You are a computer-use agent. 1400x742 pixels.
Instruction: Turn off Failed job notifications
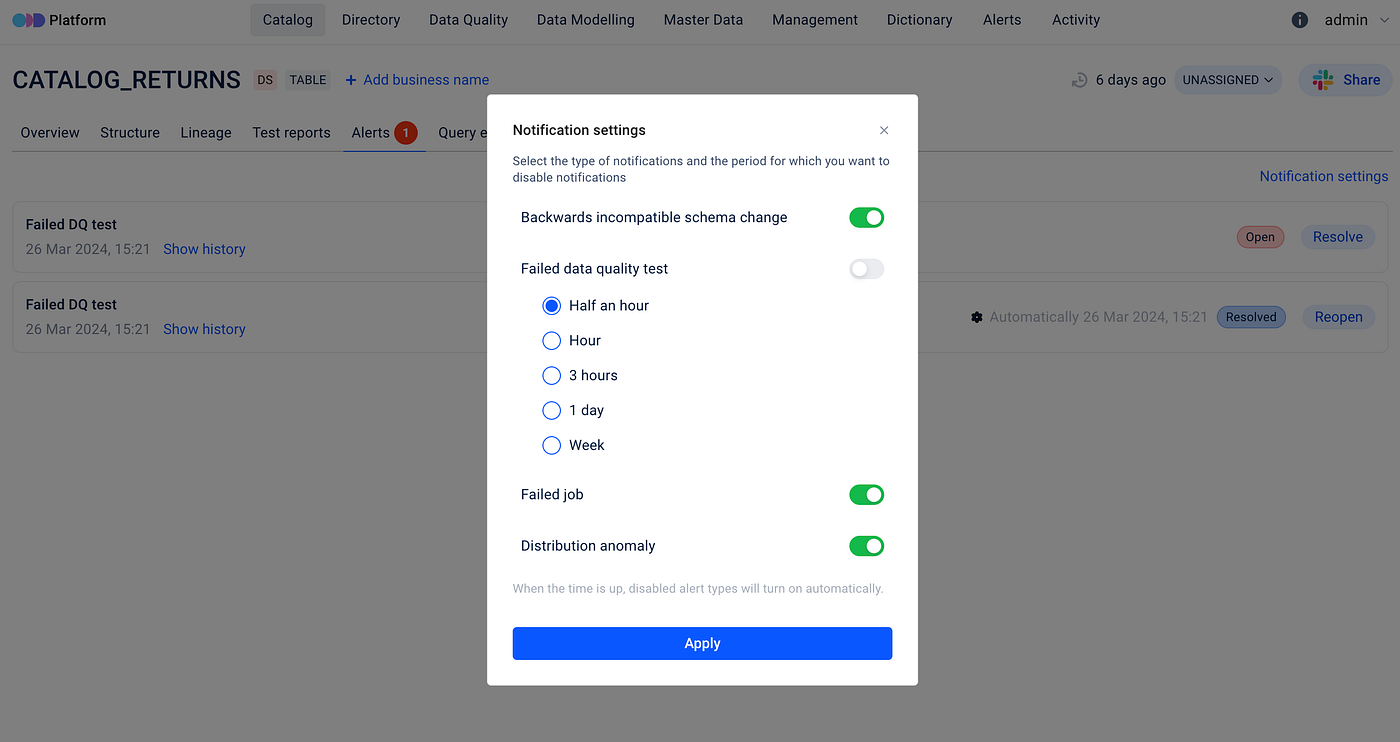pyautogui.click(x=866, y=494)
